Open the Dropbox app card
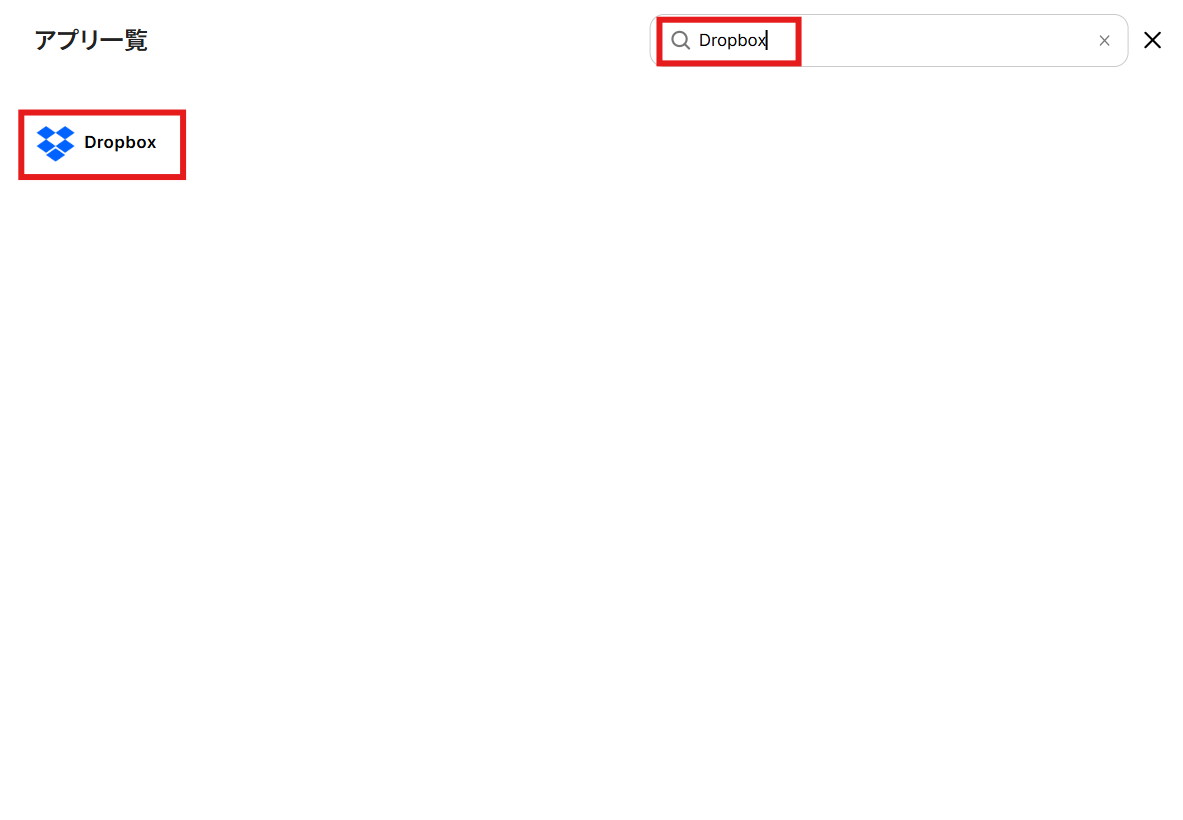The width and height of the screenshot is (1183, 820). pyautogui.click(x=102, y=144)
